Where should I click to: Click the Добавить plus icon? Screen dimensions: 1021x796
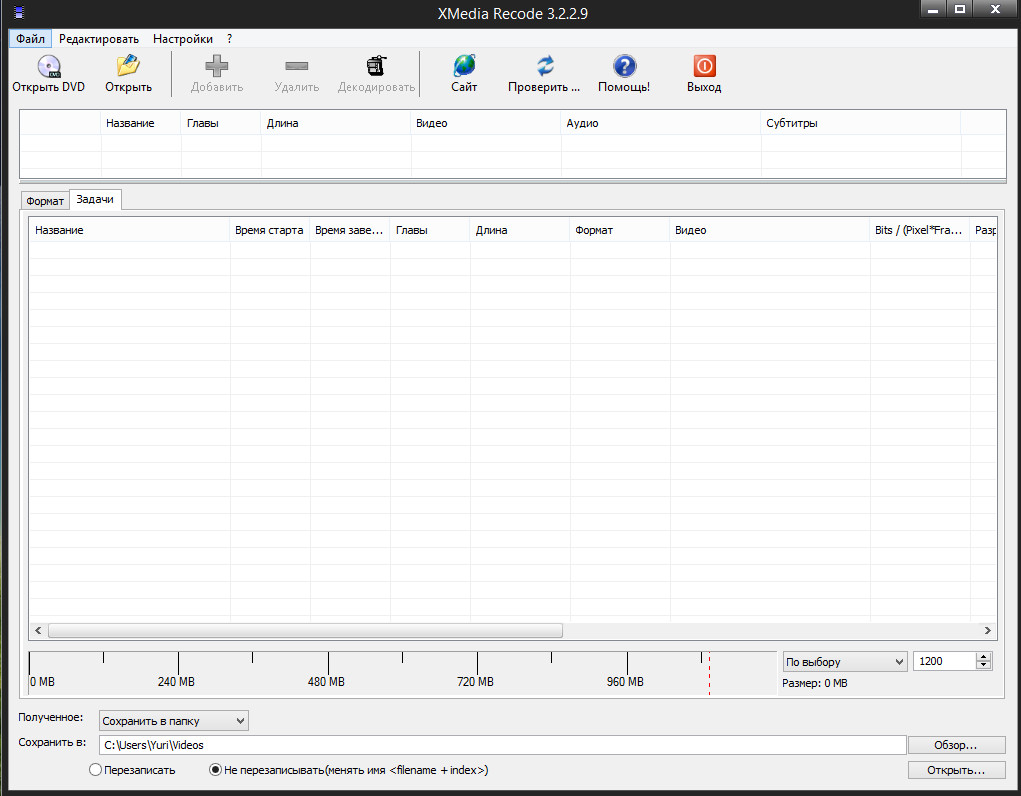(x=217, y=66)
